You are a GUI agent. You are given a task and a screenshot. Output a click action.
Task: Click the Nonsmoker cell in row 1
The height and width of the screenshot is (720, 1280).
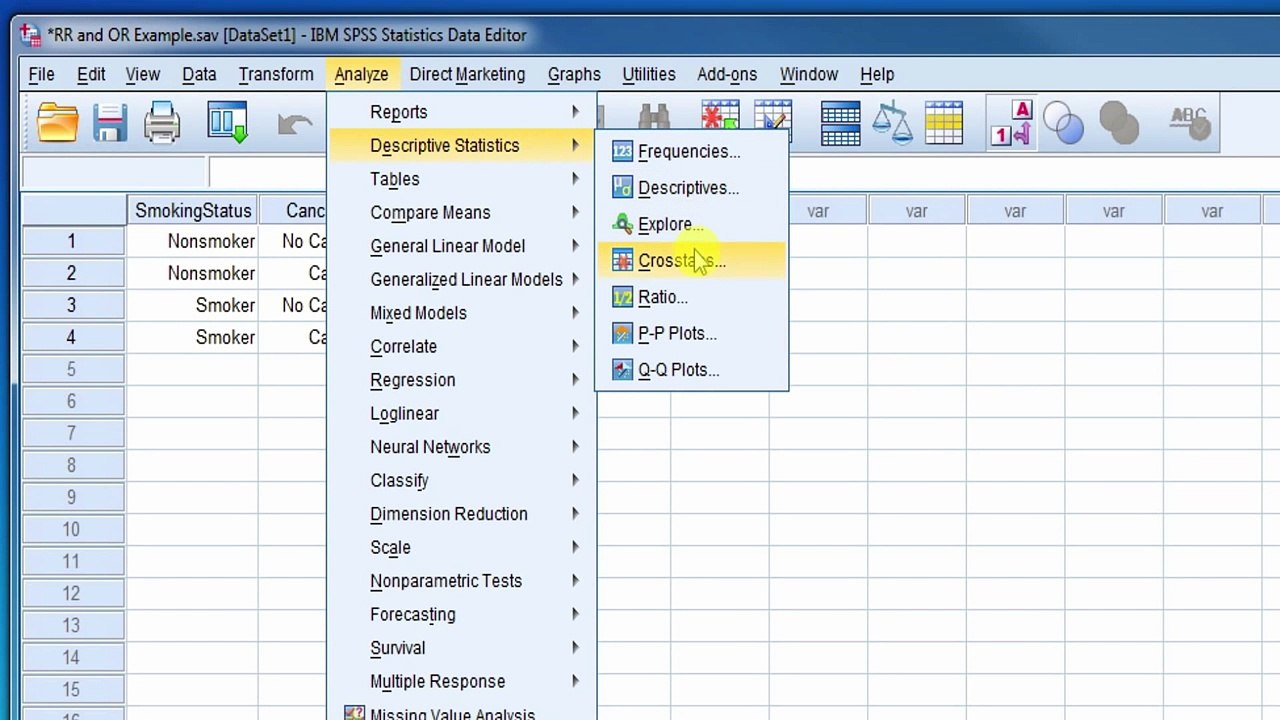192,241
